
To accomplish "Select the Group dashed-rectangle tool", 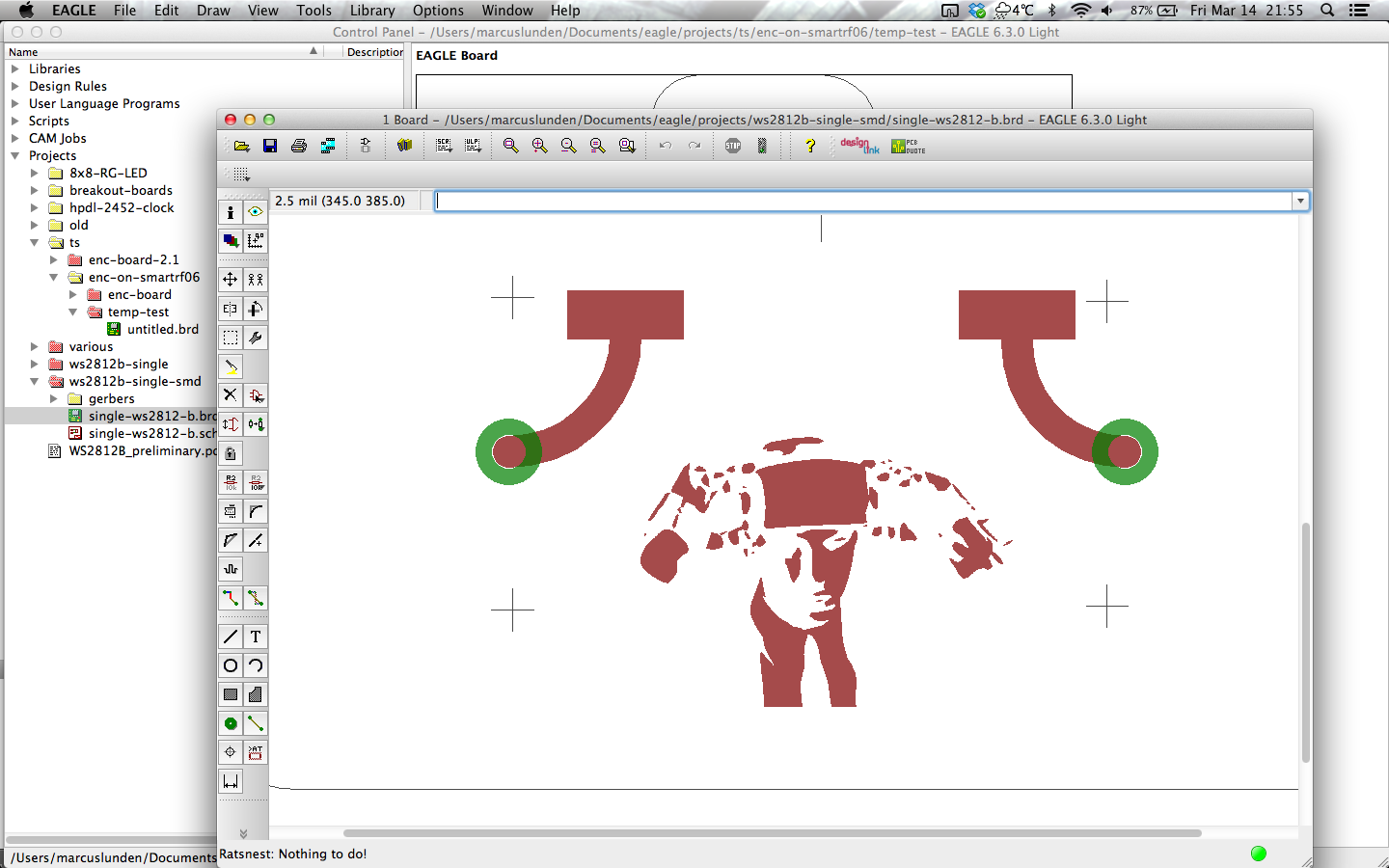I will coord(231,338).
